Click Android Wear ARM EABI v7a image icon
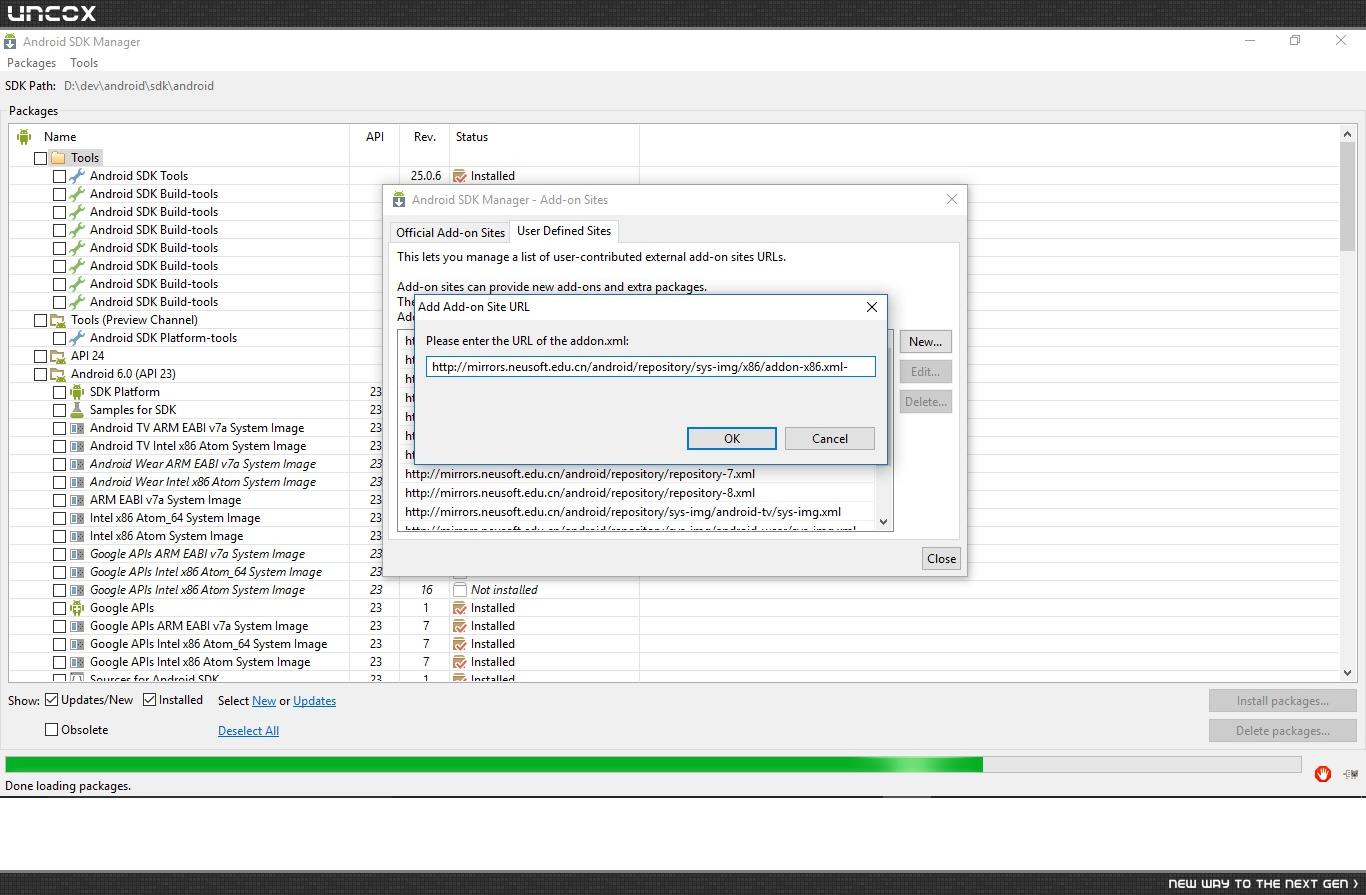The image size is (1366, 895). tap(77, 464)
